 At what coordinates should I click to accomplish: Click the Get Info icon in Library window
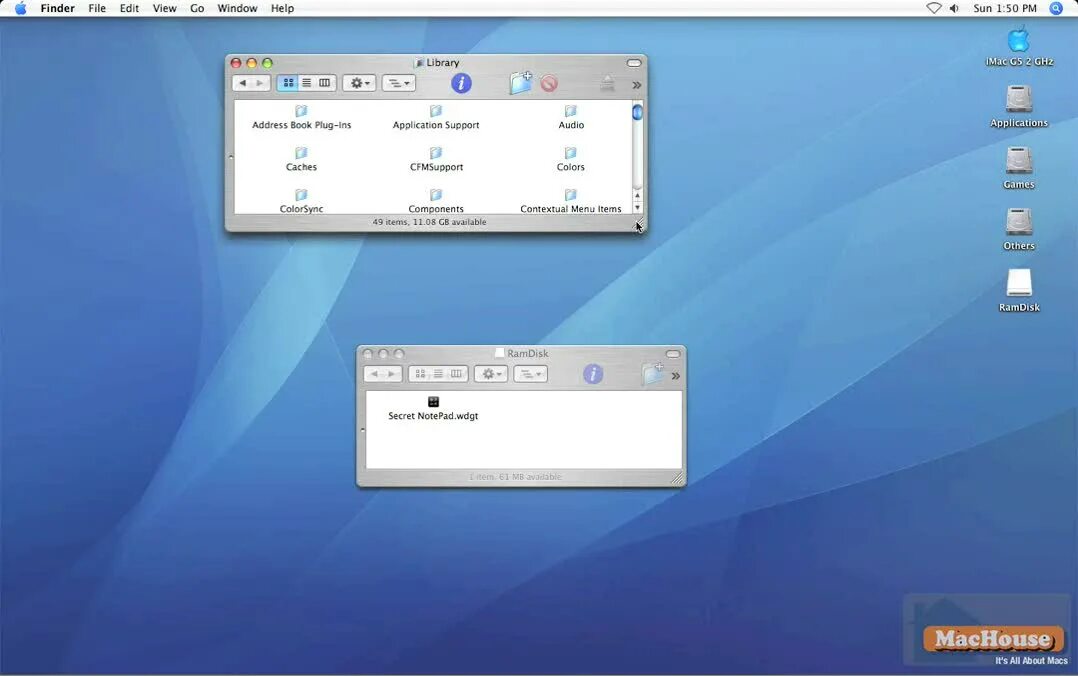pyautogui.click(x=461, y=83)
